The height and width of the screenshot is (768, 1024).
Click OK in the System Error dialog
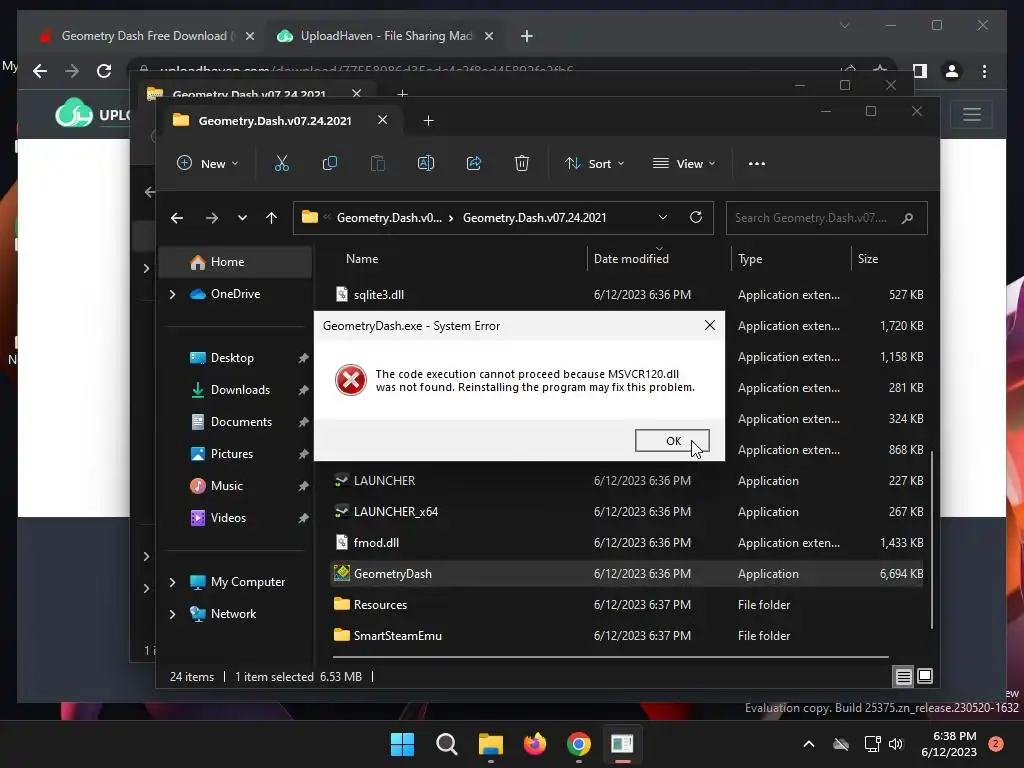672,441
